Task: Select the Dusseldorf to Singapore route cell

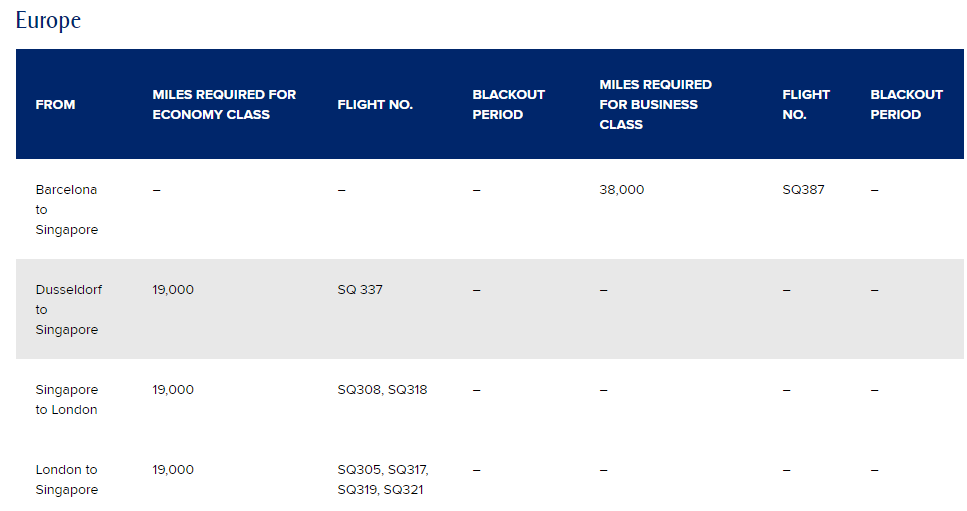Action: point(68,309)
